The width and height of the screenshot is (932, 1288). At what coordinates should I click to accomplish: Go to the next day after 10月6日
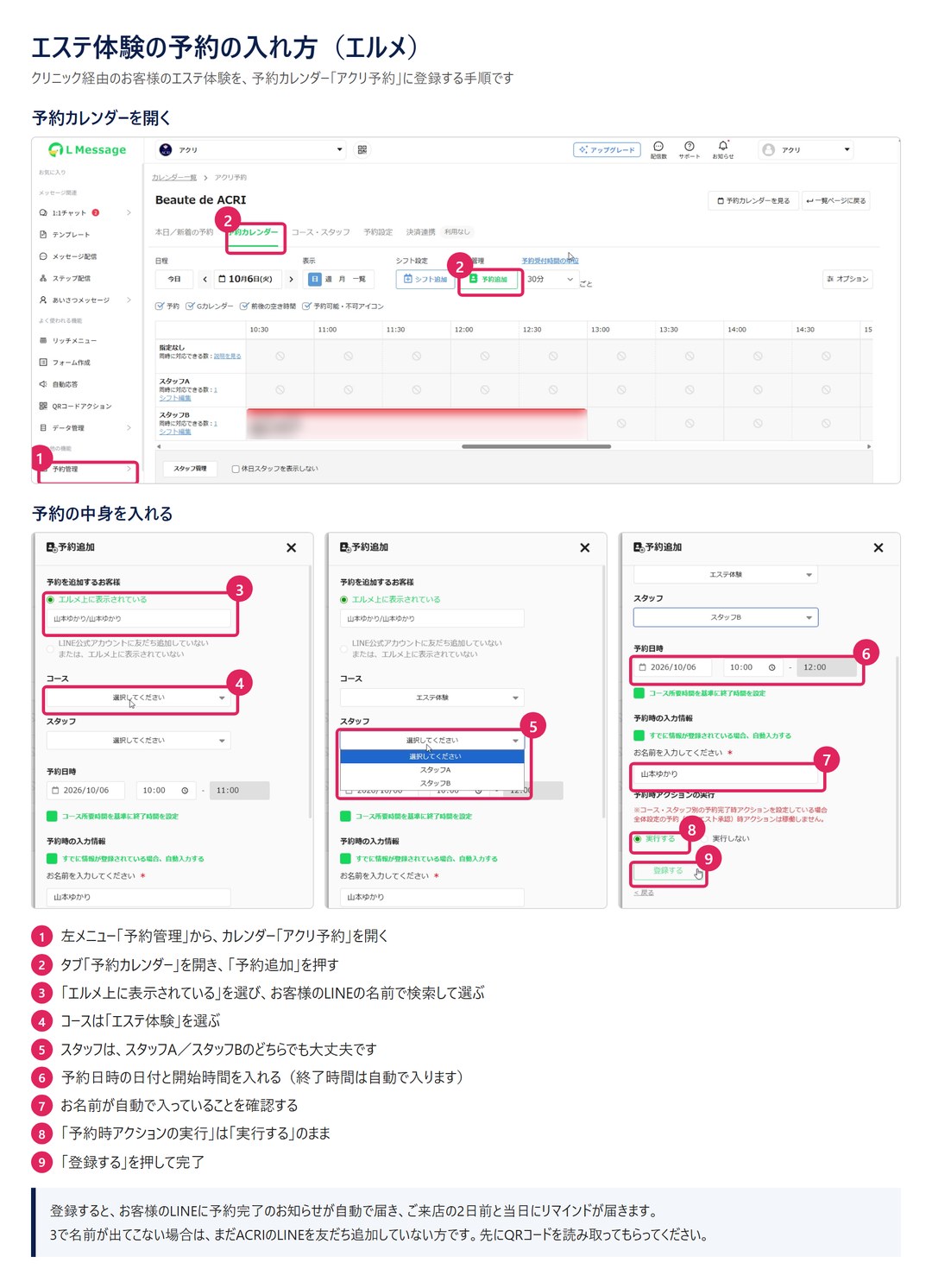292,279
